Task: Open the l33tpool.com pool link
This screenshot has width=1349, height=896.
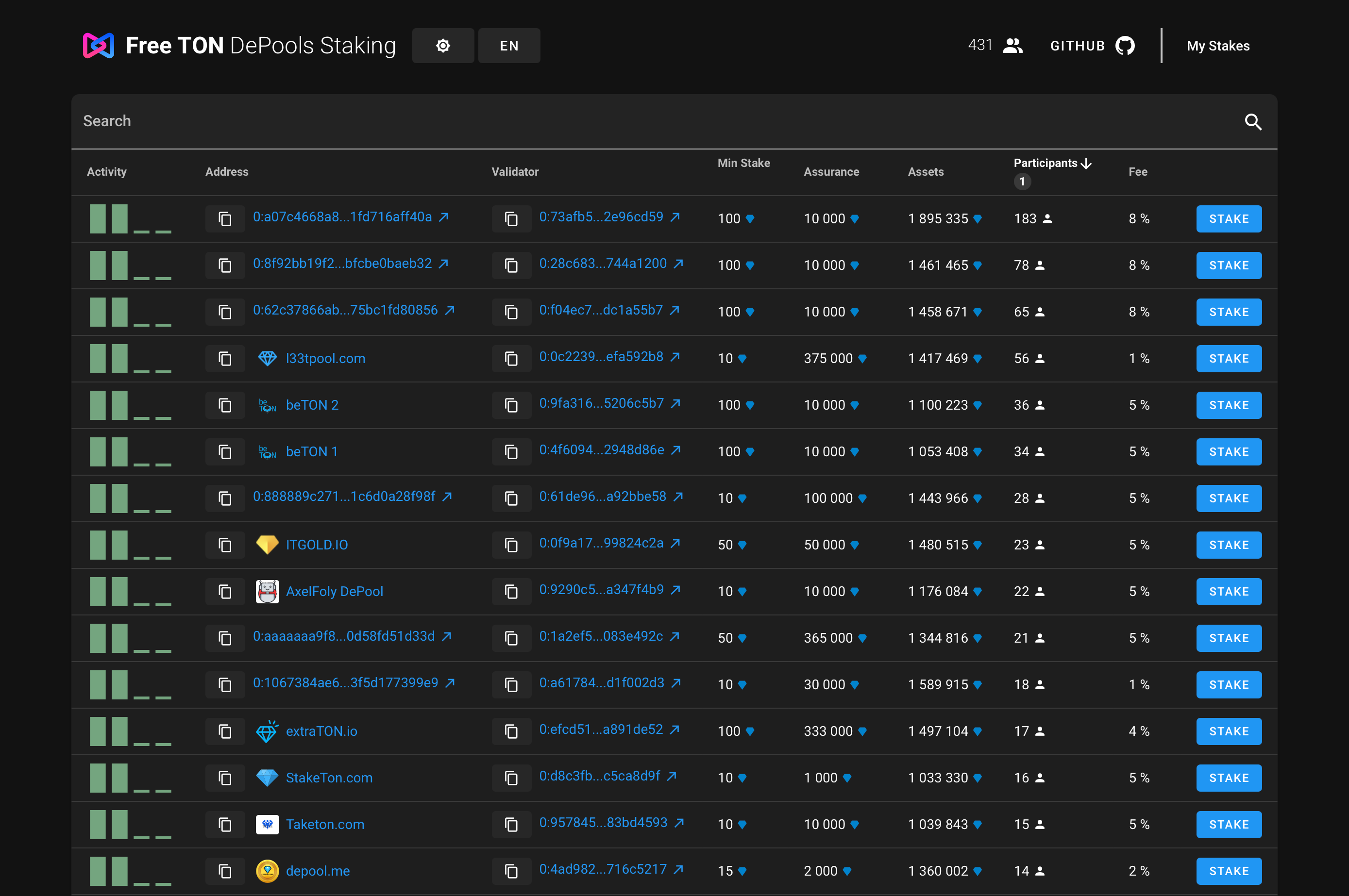Action: 325,359
